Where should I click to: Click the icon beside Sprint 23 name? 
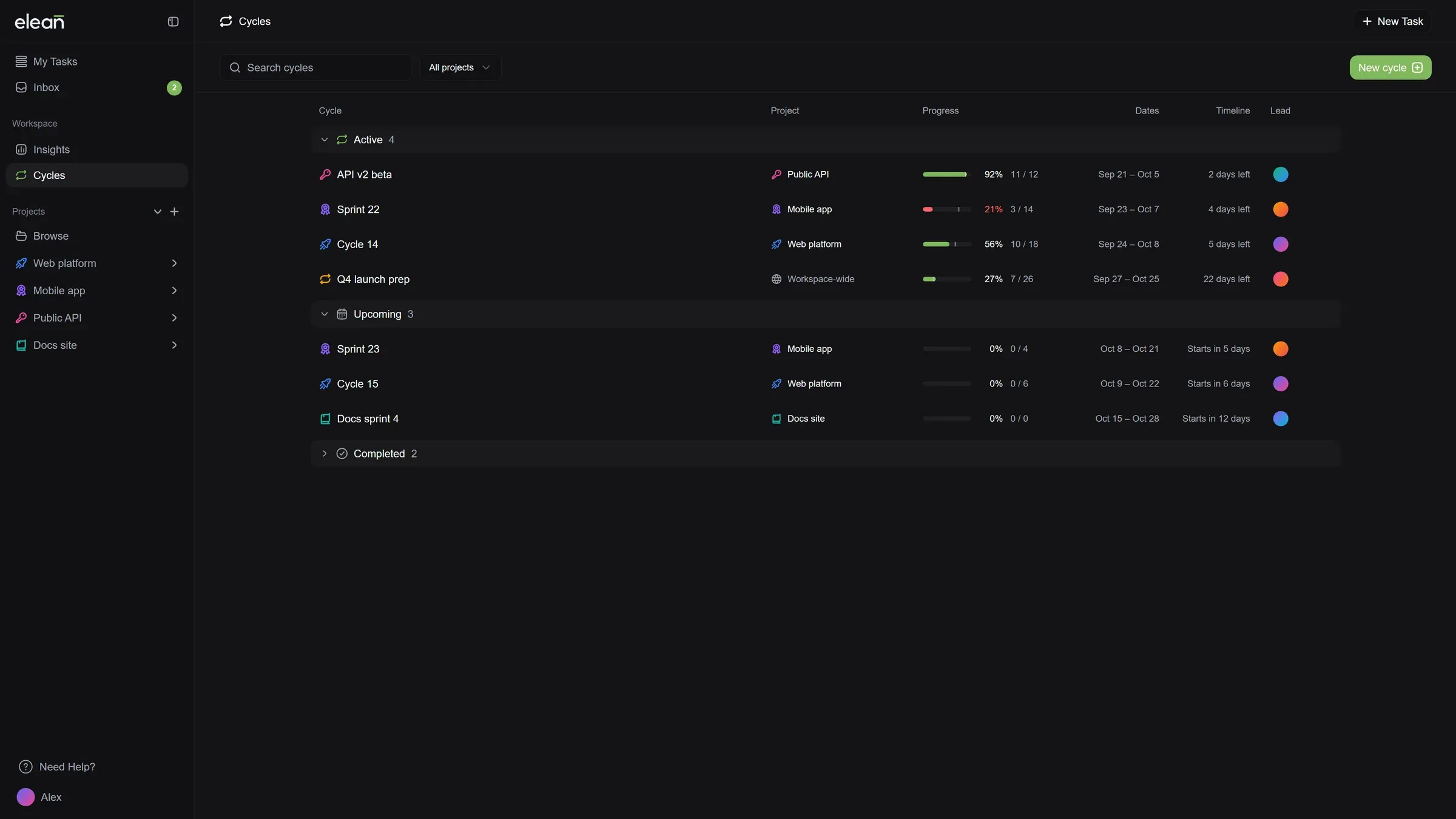coord(325,349)
